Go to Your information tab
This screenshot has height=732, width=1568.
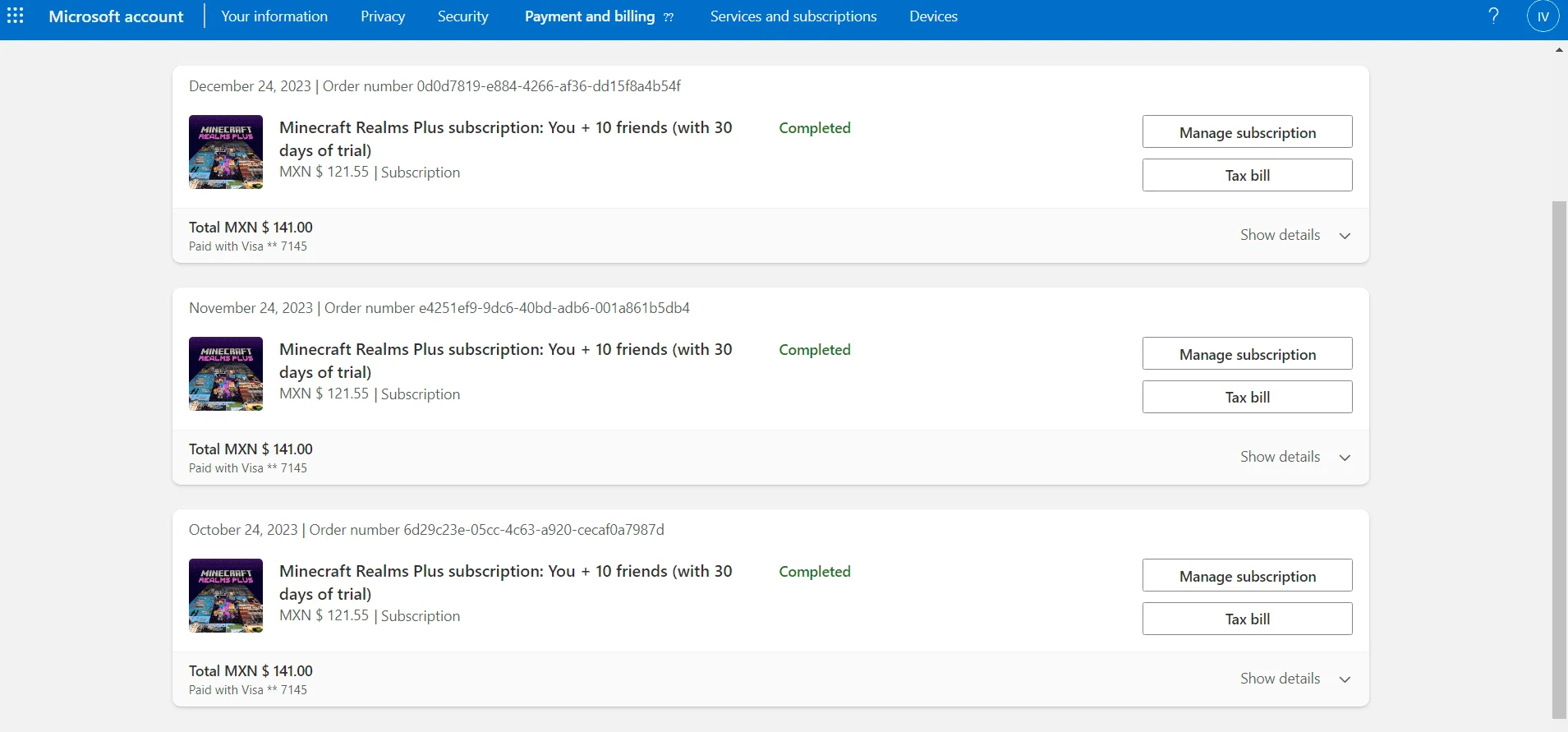click(x=274, y=16)
